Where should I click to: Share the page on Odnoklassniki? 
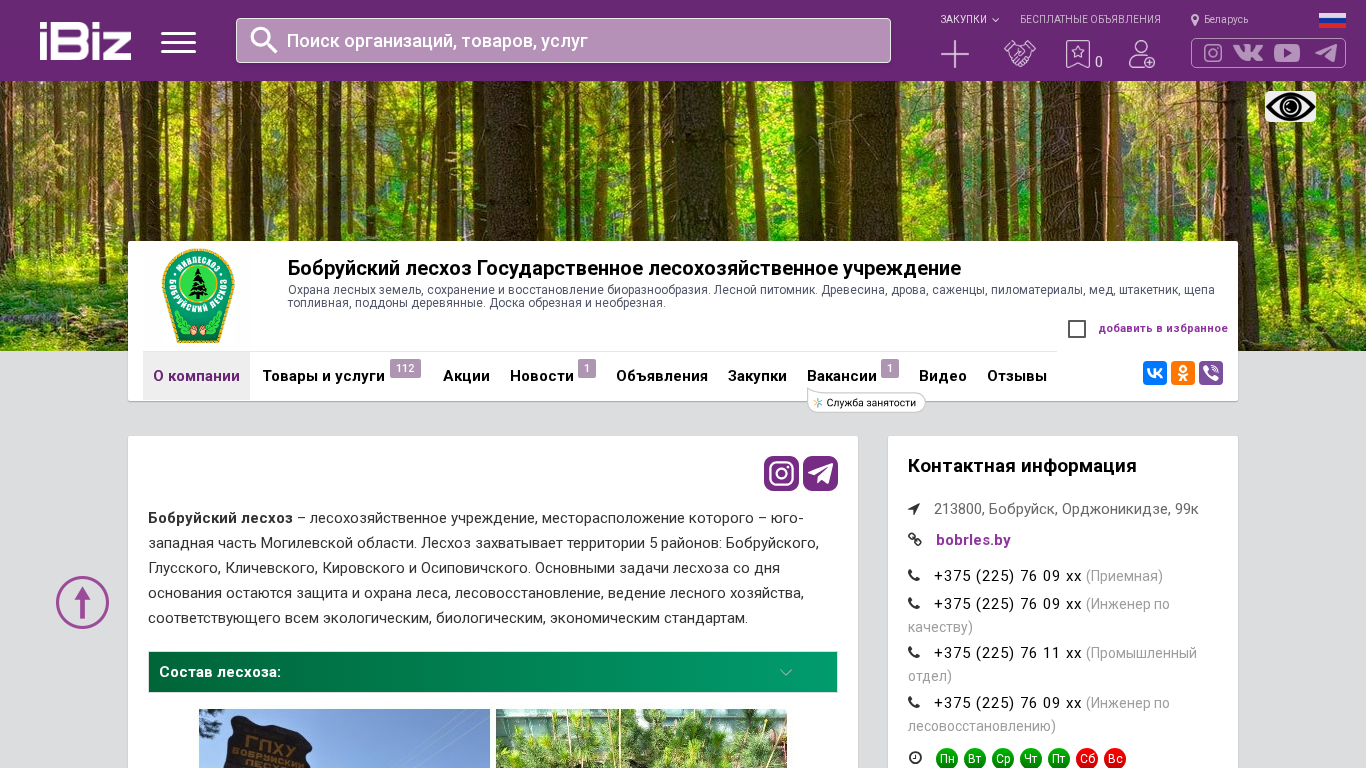(x=1183, y=373)
